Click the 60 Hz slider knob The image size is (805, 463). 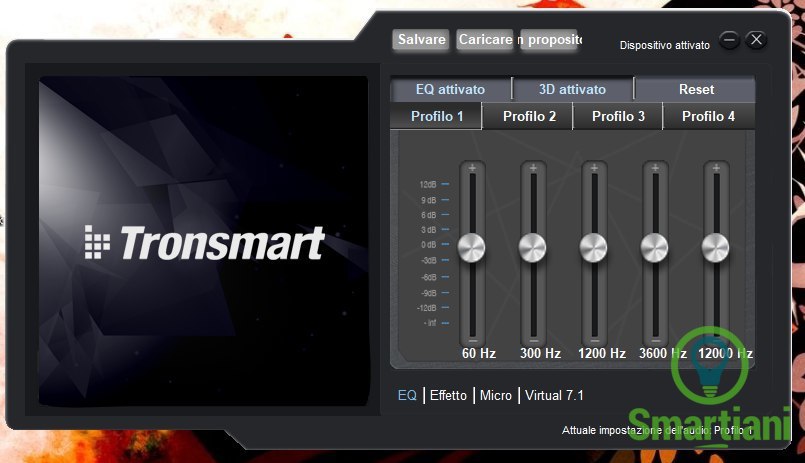(471, 247)
